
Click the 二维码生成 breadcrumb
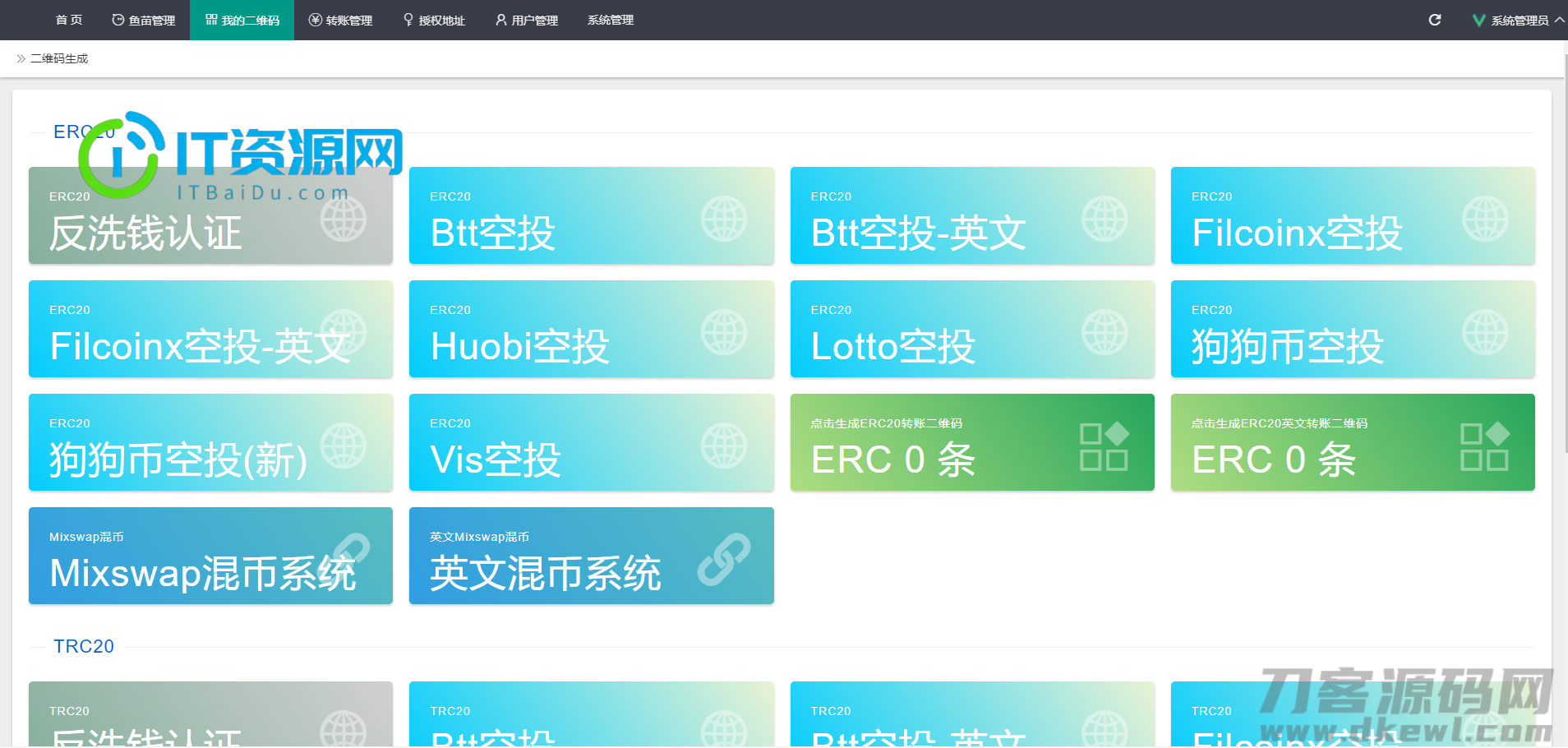(x=59, y=58)
